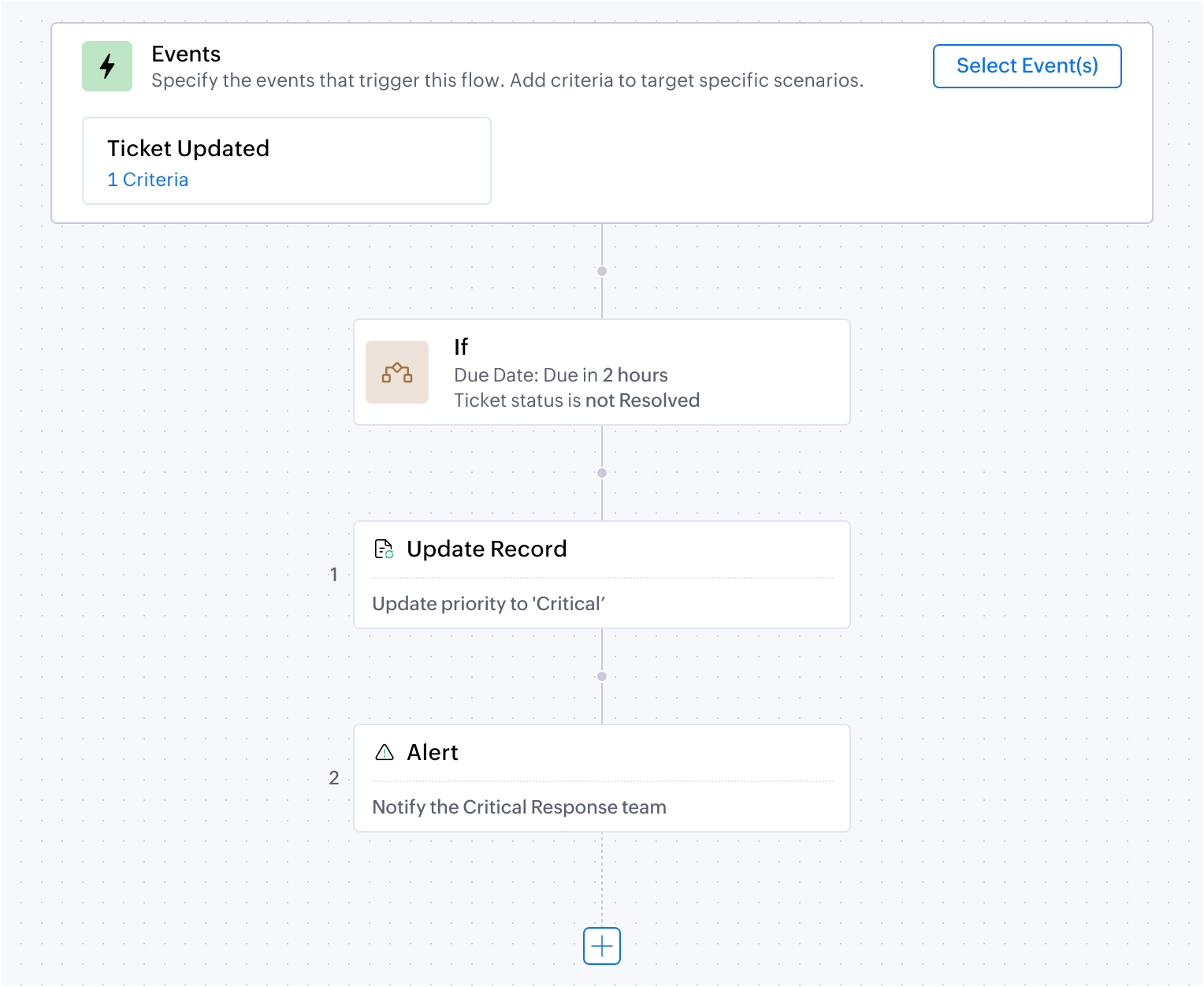Screen dimensions: 1204x987
Task: Select the Ticket Updated event card
Action: pos(287,161)
